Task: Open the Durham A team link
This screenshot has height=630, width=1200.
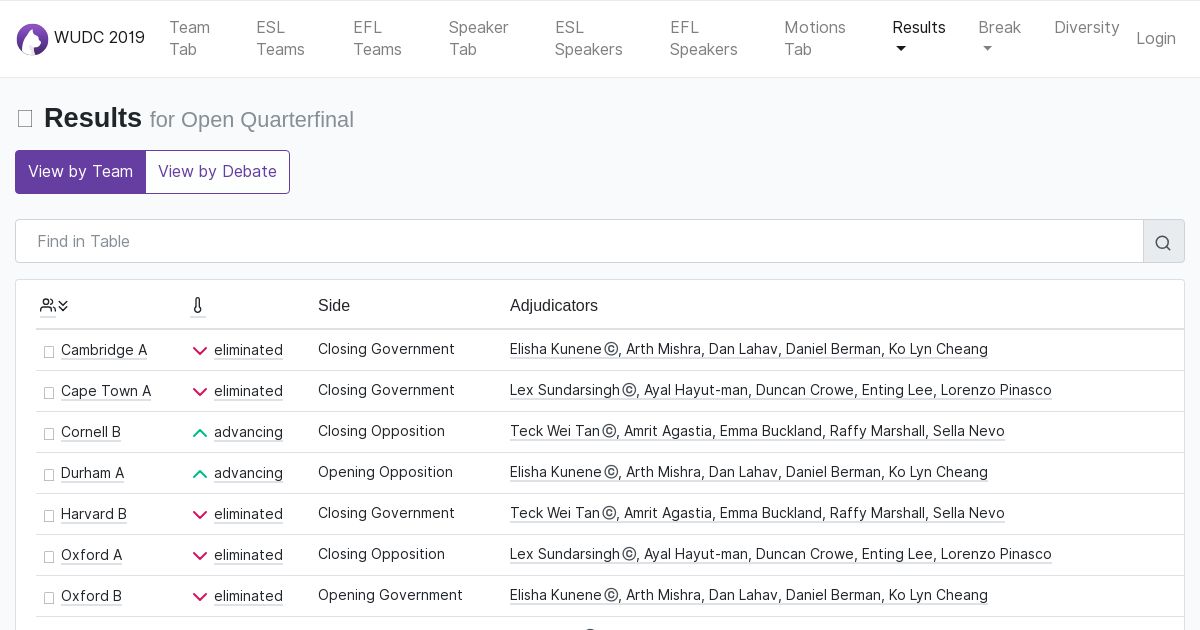Action: click(93, 473)
